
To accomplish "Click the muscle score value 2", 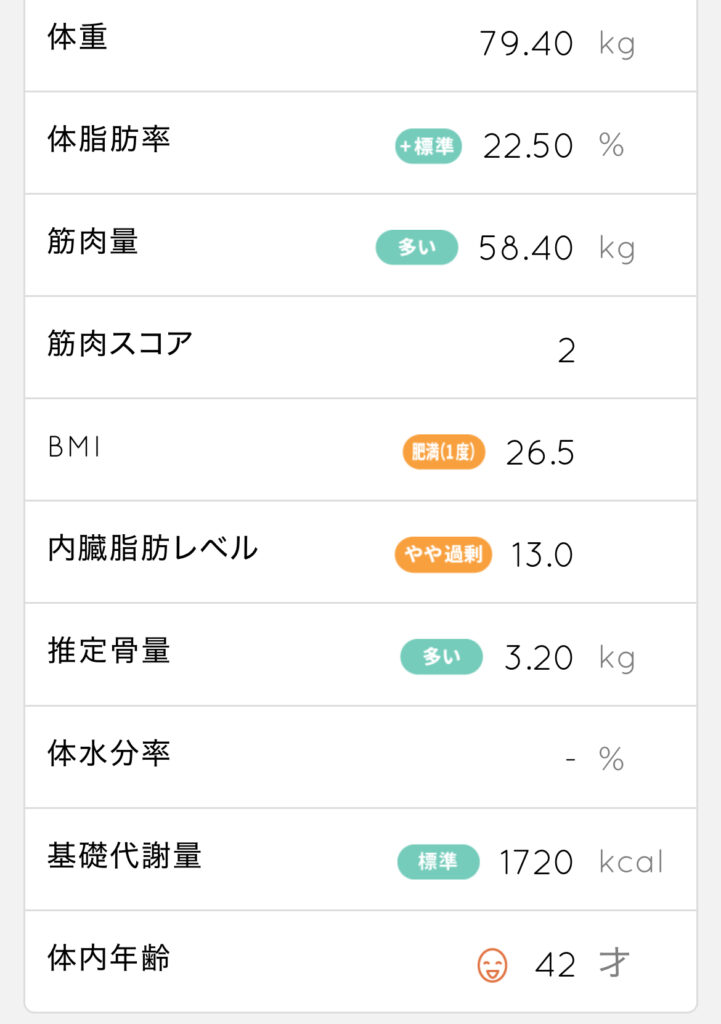I will [566, 351].
